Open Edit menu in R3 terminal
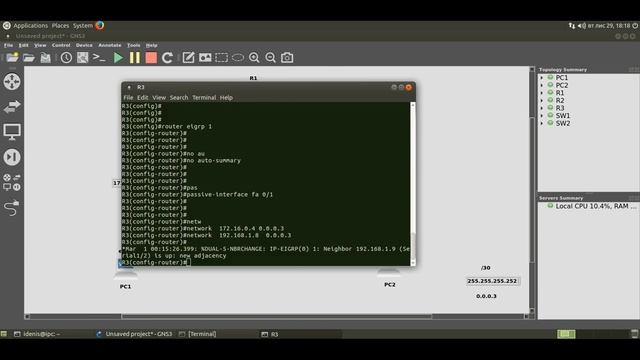The height and width of the screenshot is (360, 640). coord(142,98)
